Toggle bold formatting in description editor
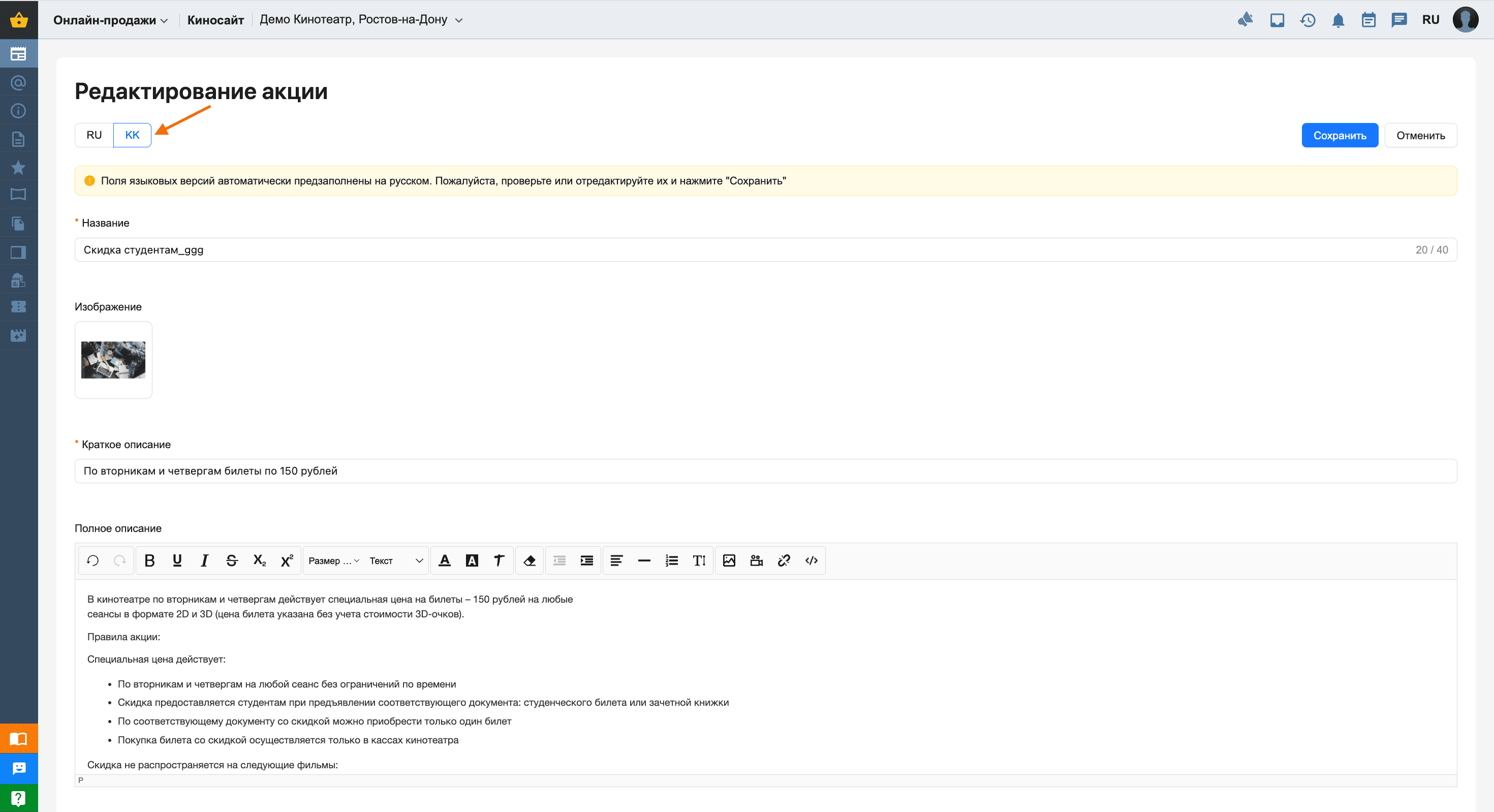The height and width of the screenshot is (812, 1494). point(149,560)
